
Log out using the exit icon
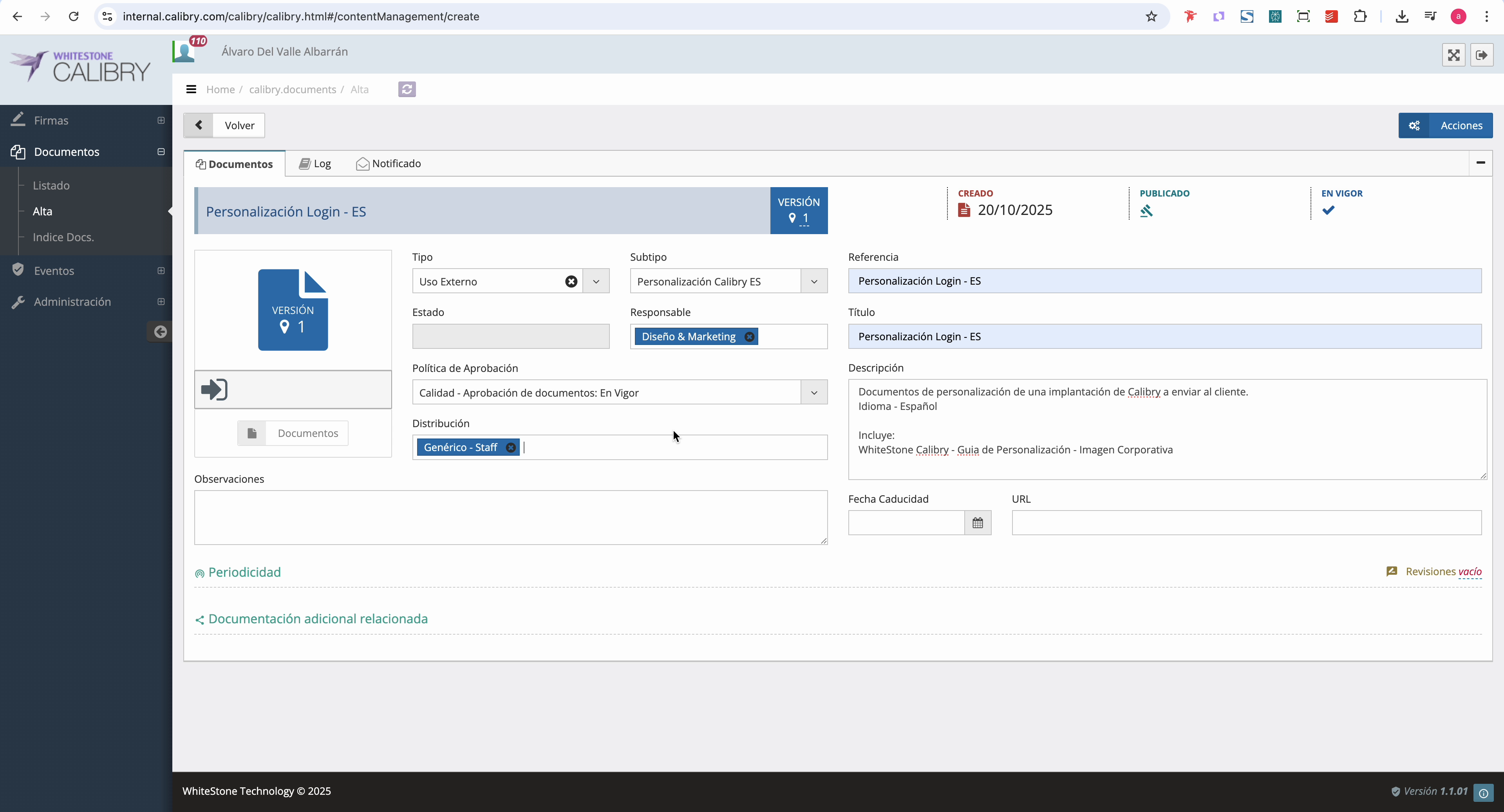[x=1482, y=55]
